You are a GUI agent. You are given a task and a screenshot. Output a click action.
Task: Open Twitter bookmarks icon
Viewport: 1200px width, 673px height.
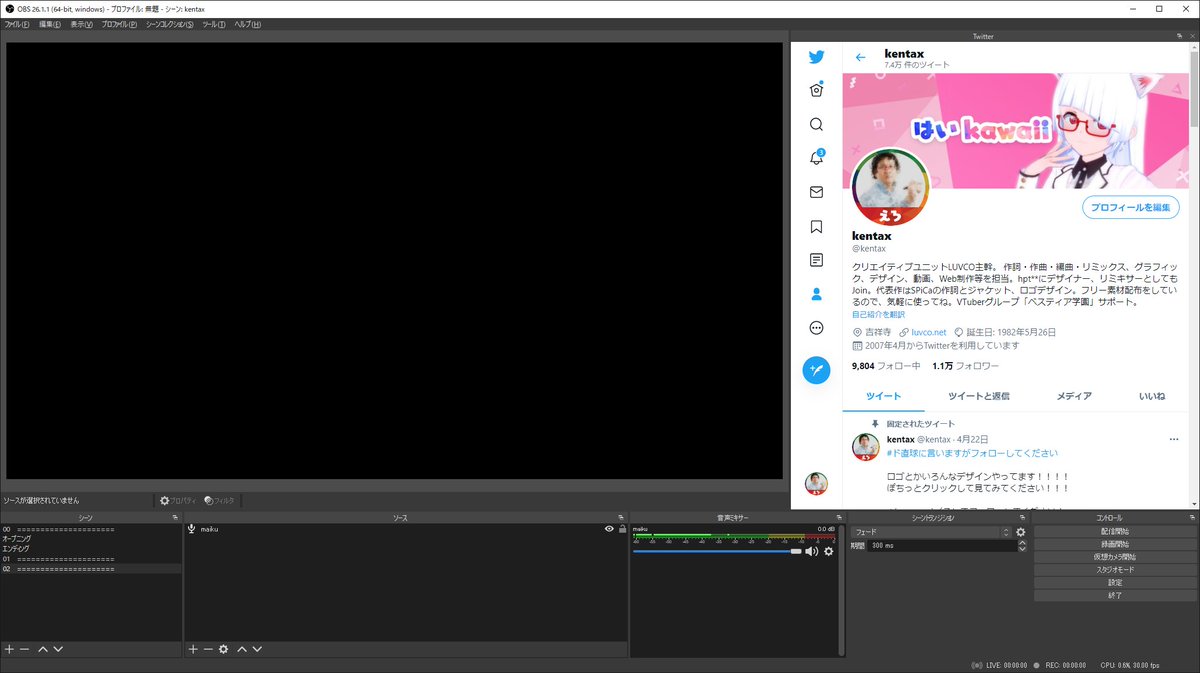[x=816, y=226]
